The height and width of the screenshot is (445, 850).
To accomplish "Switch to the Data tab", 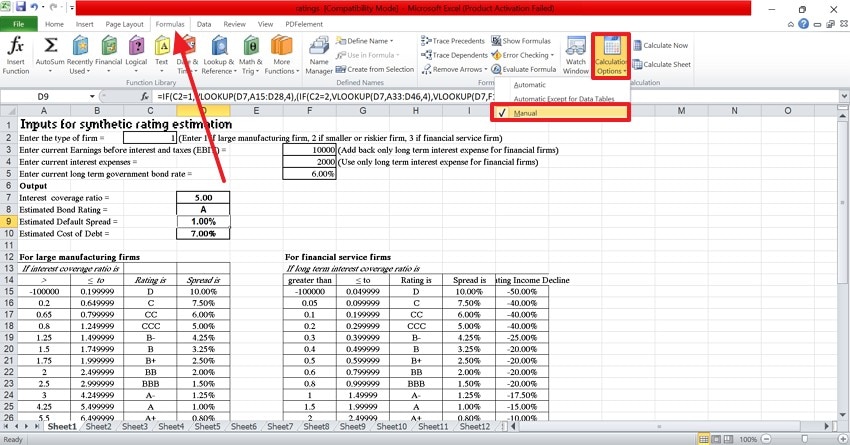I will (204, 24).
